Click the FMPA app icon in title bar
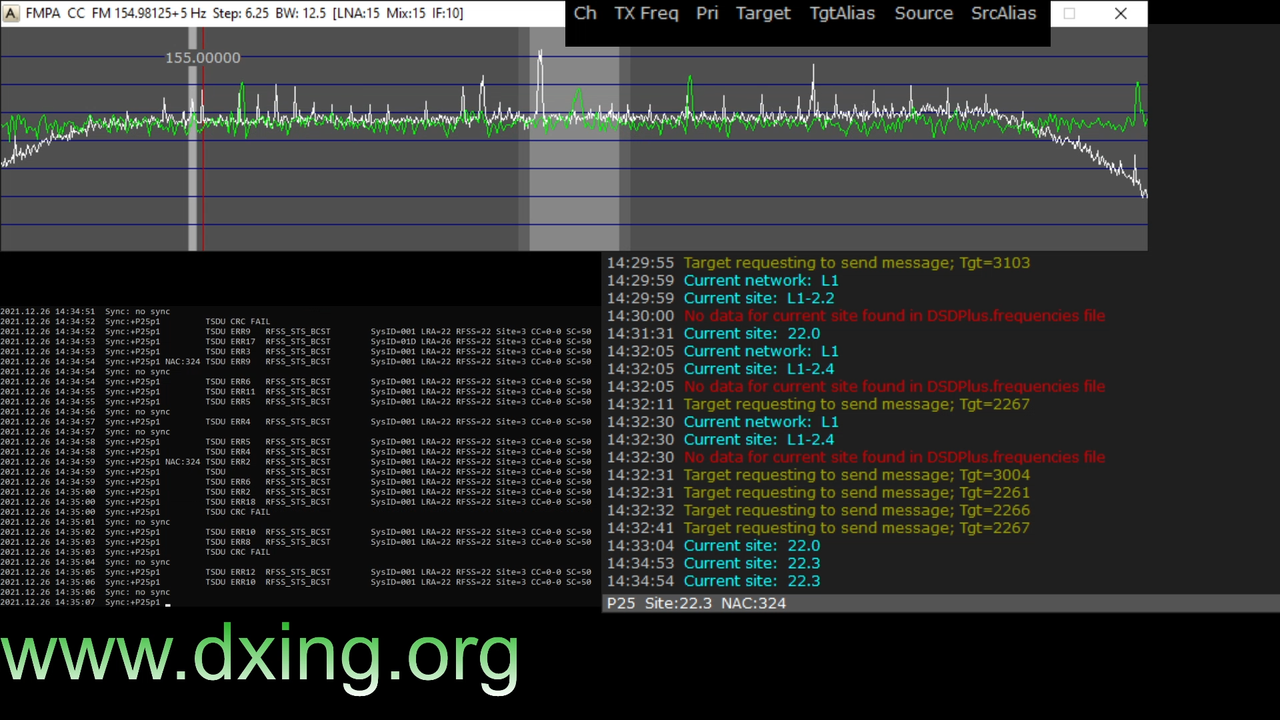 pyautogui.click(x=11, y=13)
